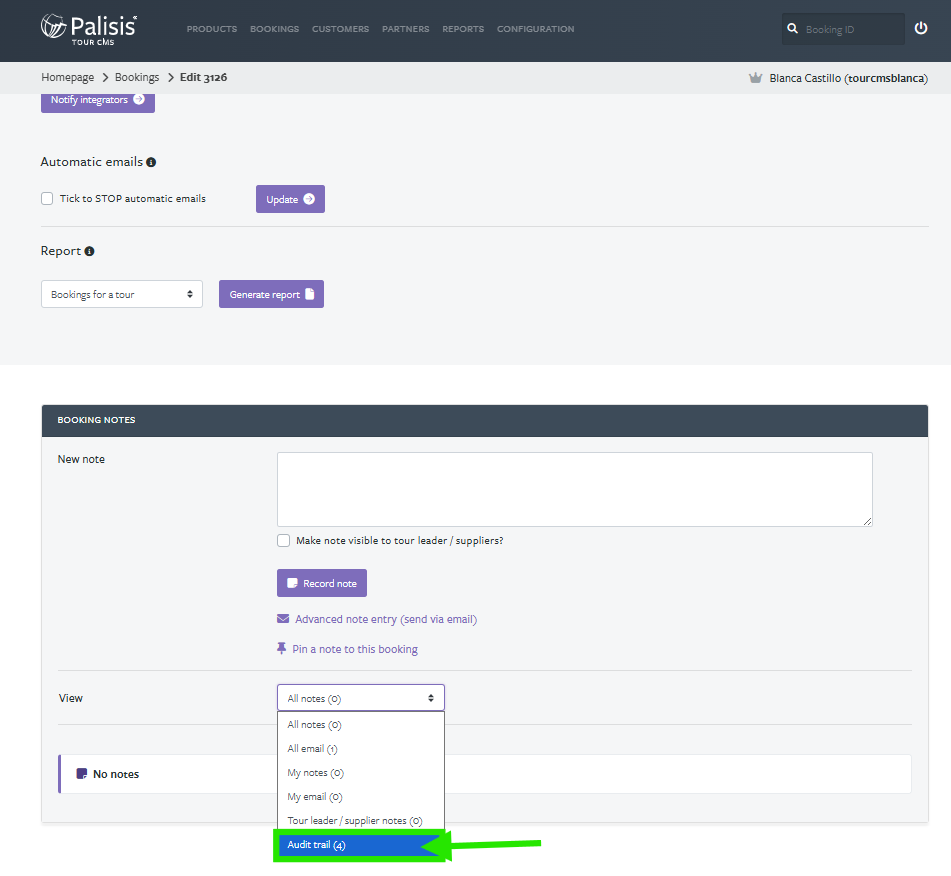Tick the STOP automatic emails checkbox
Viewport: 951px width, 876px height.
point(47,198)
